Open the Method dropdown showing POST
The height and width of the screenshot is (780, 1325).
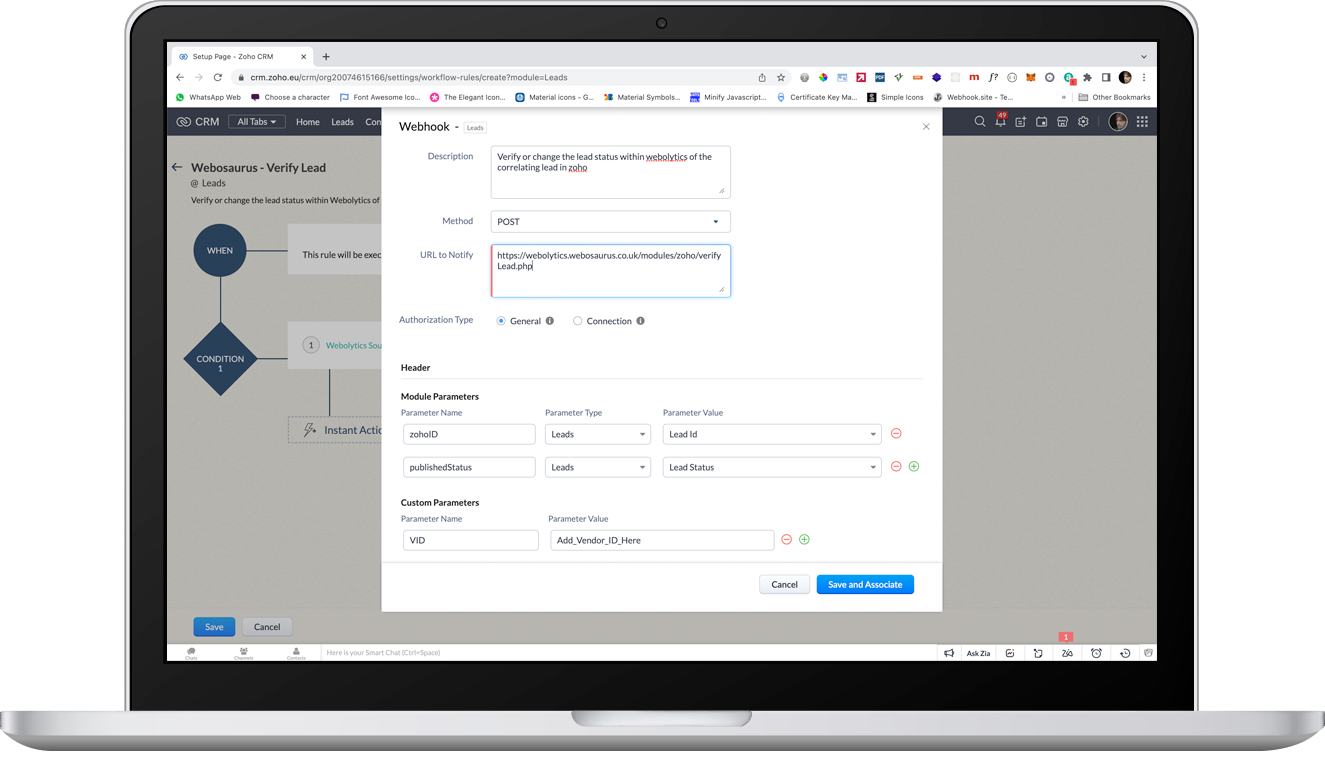[x=611, y=221]
